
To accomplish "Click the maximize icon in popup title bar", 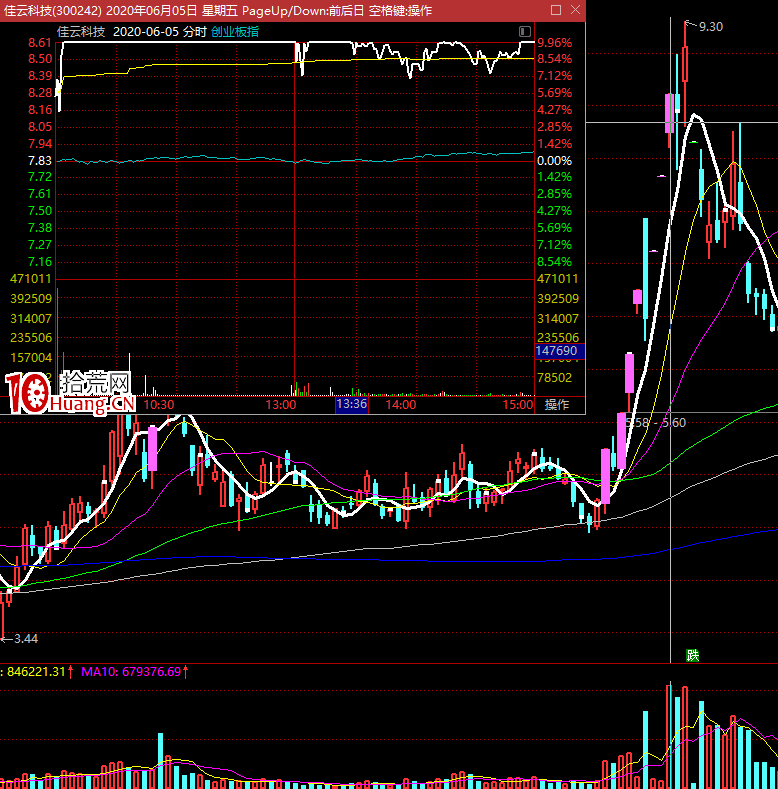I will click(555, 10).
